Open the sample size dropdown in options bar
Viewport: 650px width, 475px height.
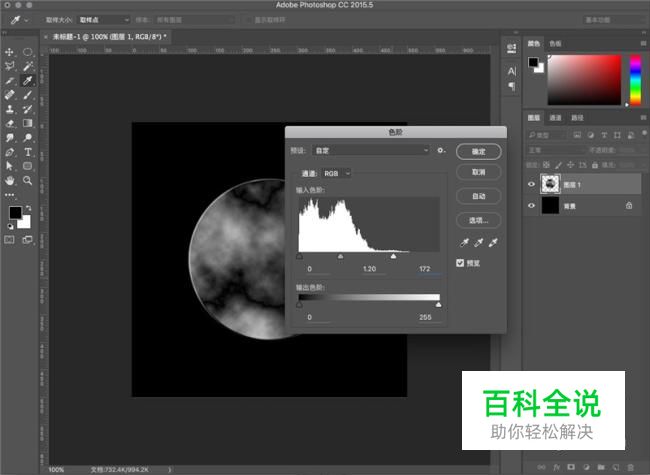(104, 20)
